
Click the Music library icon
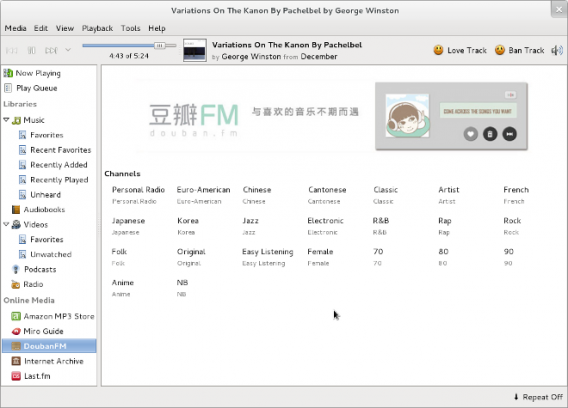[16, 120]
